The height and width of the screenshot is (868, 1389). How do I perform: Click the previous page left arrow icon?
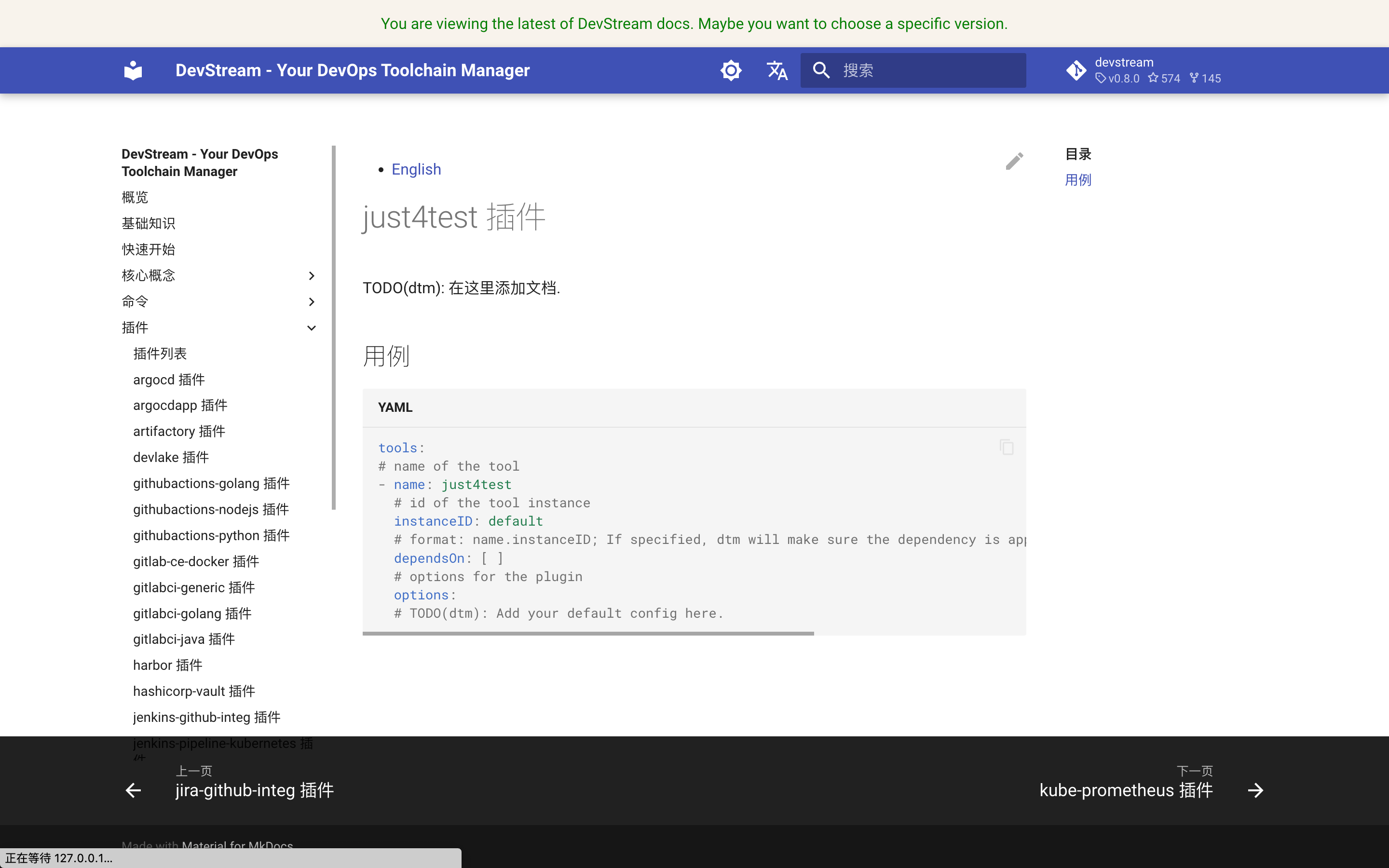pos(133,790)
